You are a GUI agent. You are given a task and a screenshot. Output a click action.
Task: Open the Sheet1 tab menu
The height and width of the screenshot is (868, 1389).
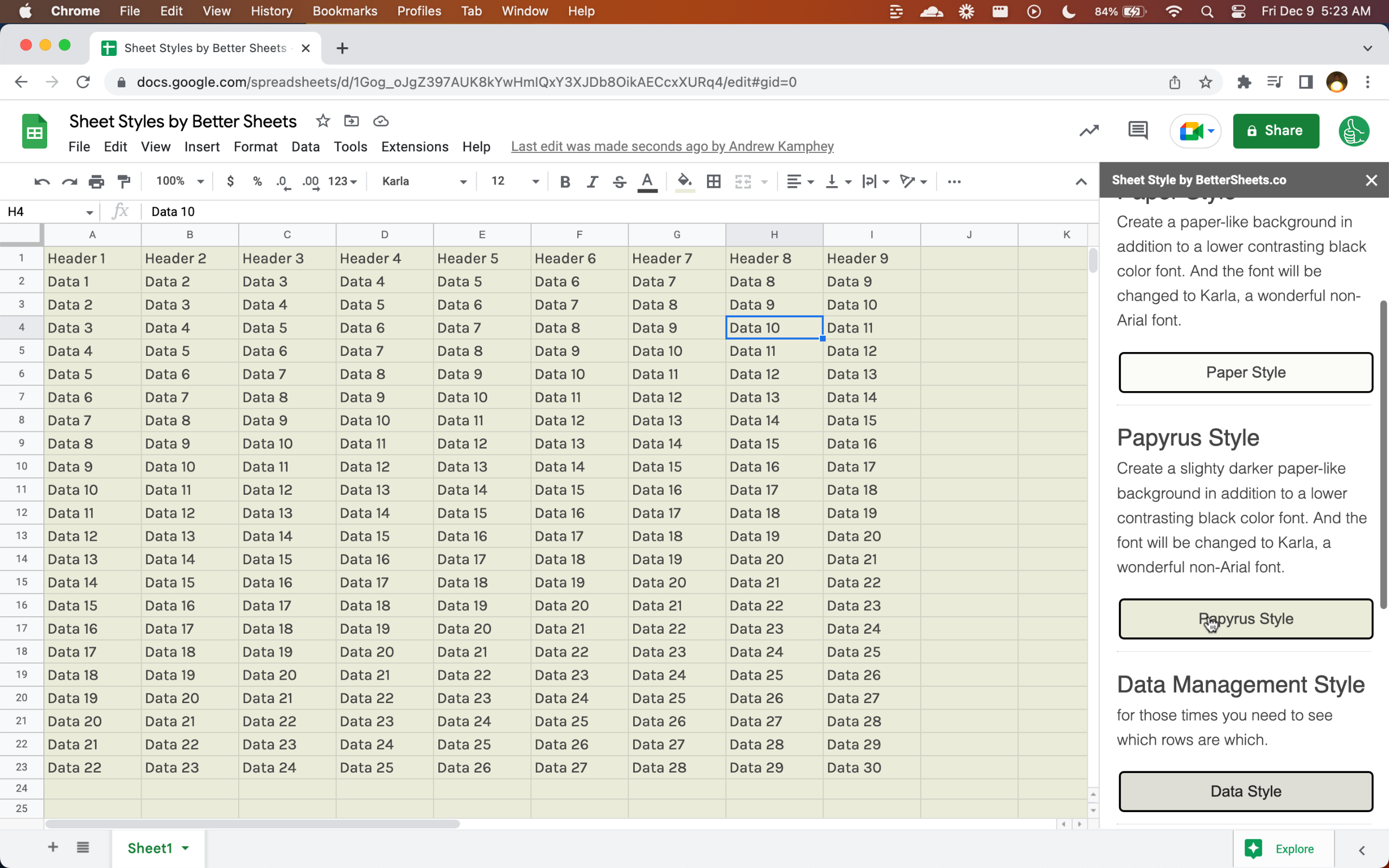point(185,848)
